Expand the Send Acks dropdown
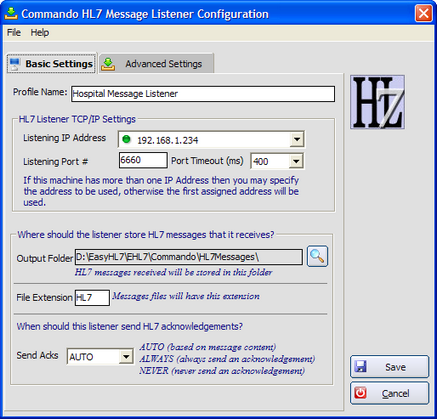The width and height of the screenshot is (437, 419). click(x=126, y=357)
